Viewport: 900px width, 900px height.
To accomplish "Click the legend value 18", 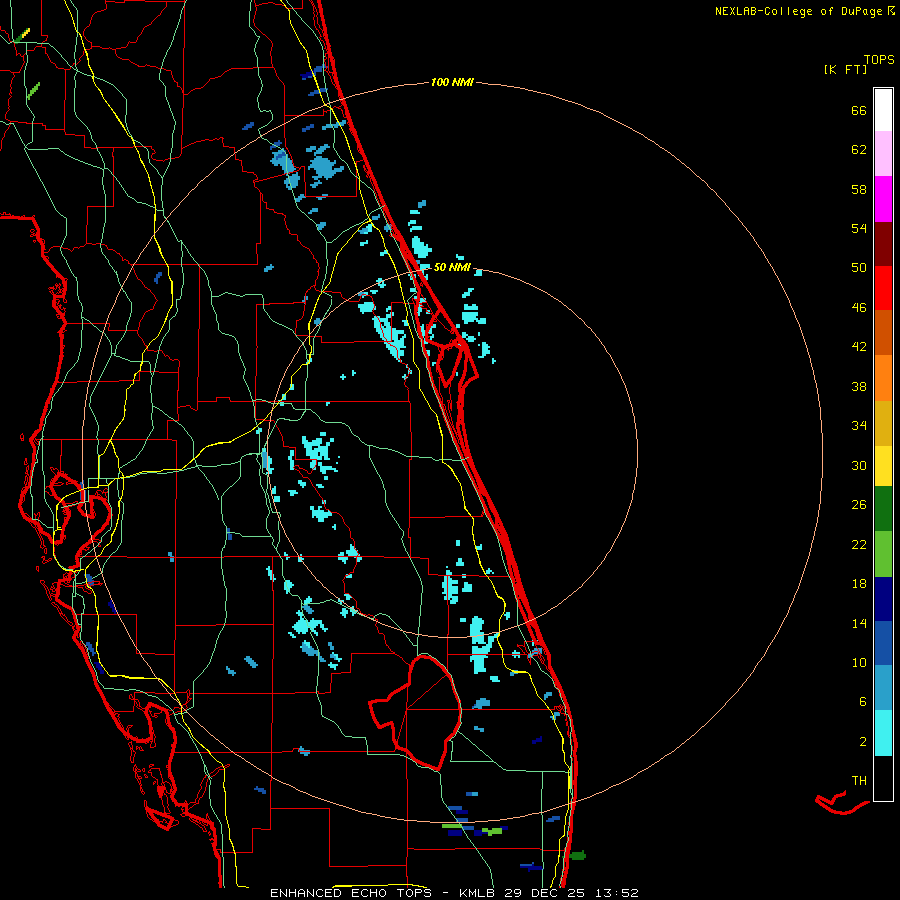I will tap(859, 584).
